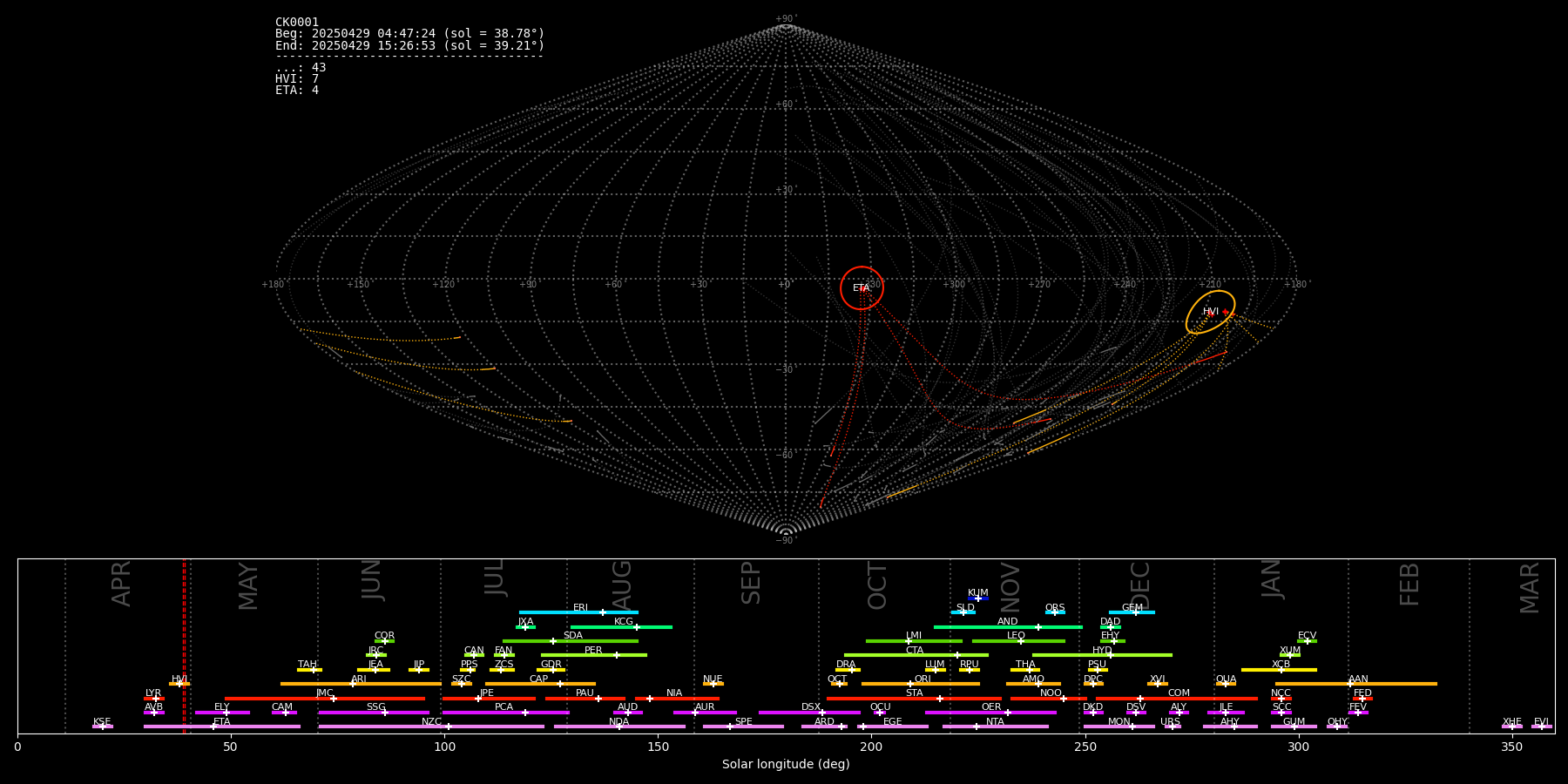Click the red dashed current solar longitude marker

[x=184, y=646]
